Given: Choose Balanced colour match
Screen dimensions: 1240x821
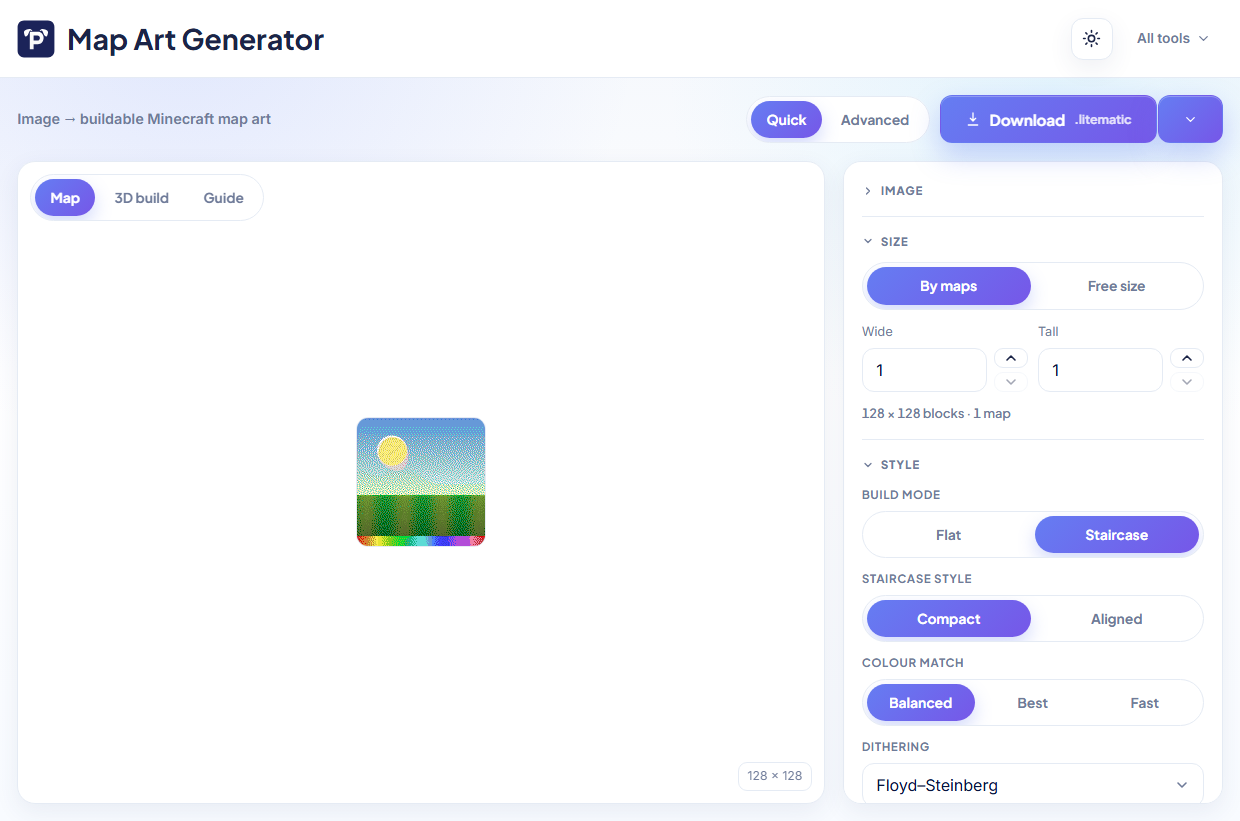Looking at the screenshot, I should point(920,703).
